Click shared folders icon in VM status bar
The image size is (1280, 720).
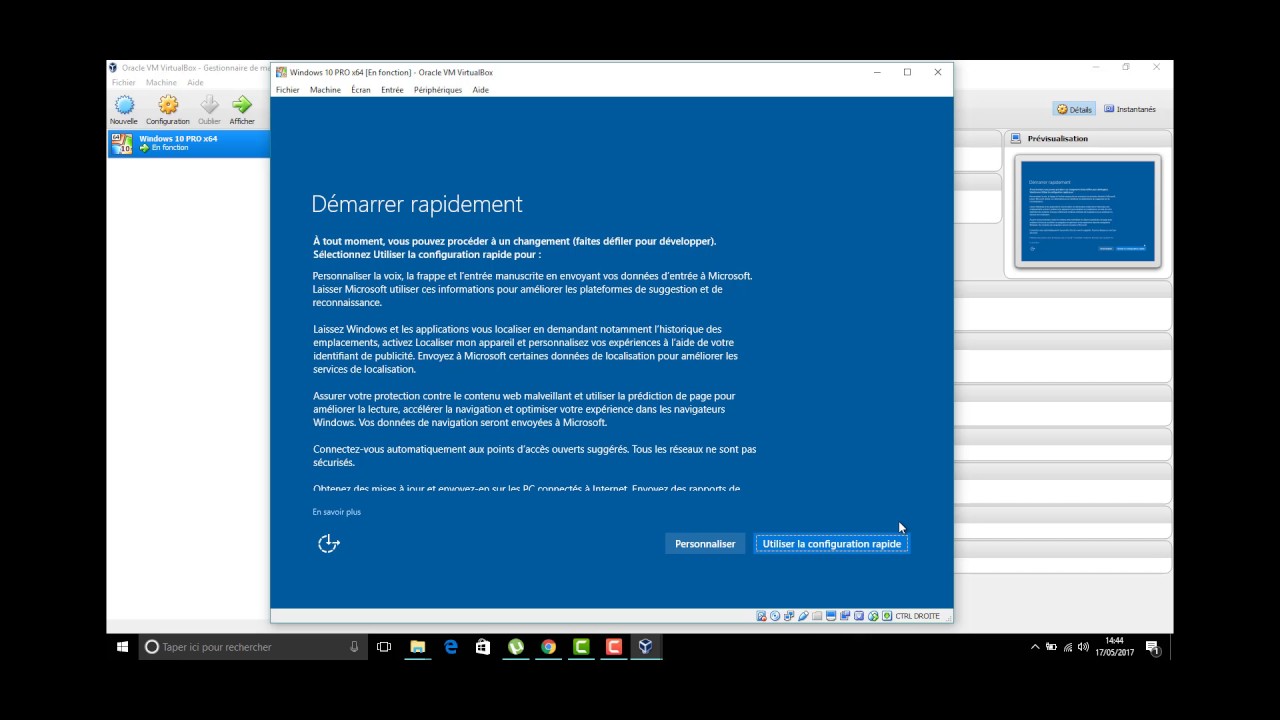[817, 616]
